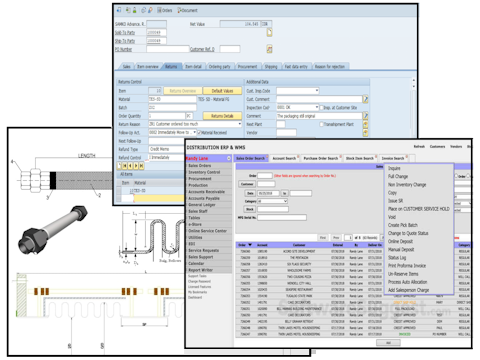Click THE PENTAGON customer row in results
The width and height of the screenshot is (480, 360).
(353, 258)
